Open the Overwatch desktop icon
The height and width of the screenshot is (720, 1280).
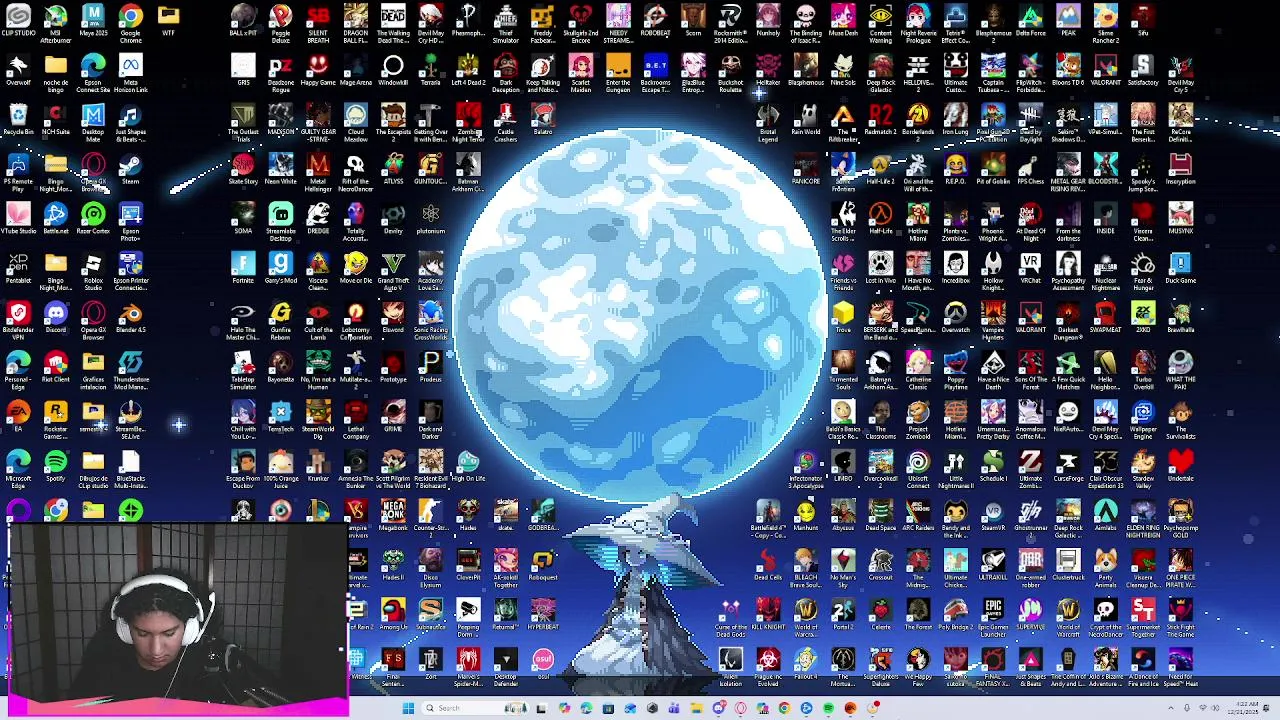point(956,318)
